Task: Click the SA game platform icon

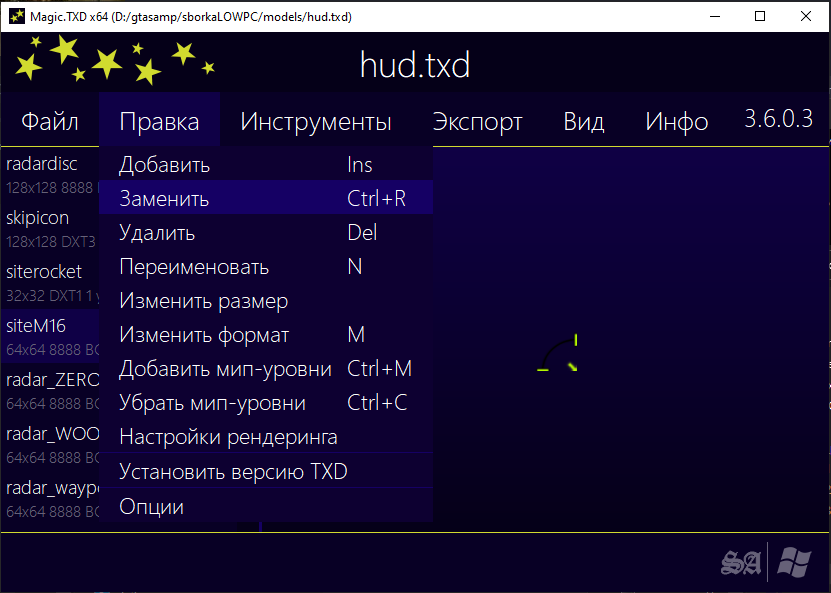Action: (x=741, y=563)
